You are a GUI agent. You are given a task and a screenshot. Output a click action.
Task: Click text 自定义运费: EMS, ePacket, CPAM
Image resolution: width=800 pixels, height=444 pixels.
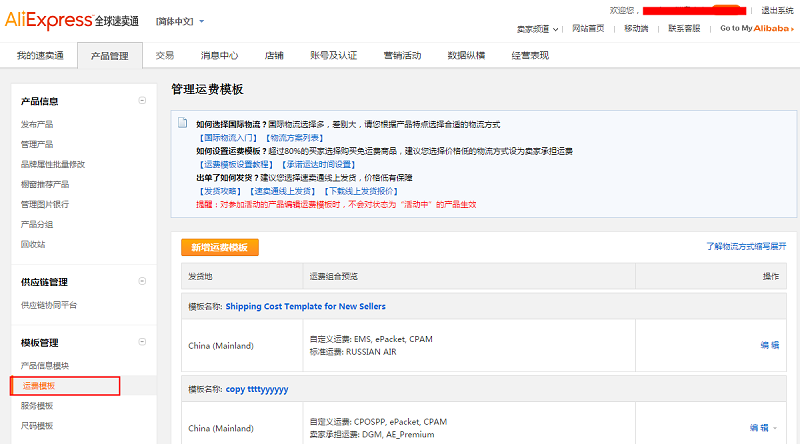(371, 339)
